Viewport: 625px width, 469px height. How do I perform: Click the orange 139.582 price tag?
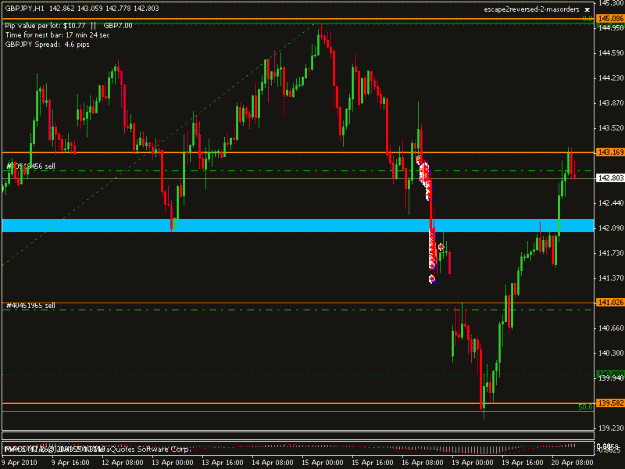click(x=609, y=403)
